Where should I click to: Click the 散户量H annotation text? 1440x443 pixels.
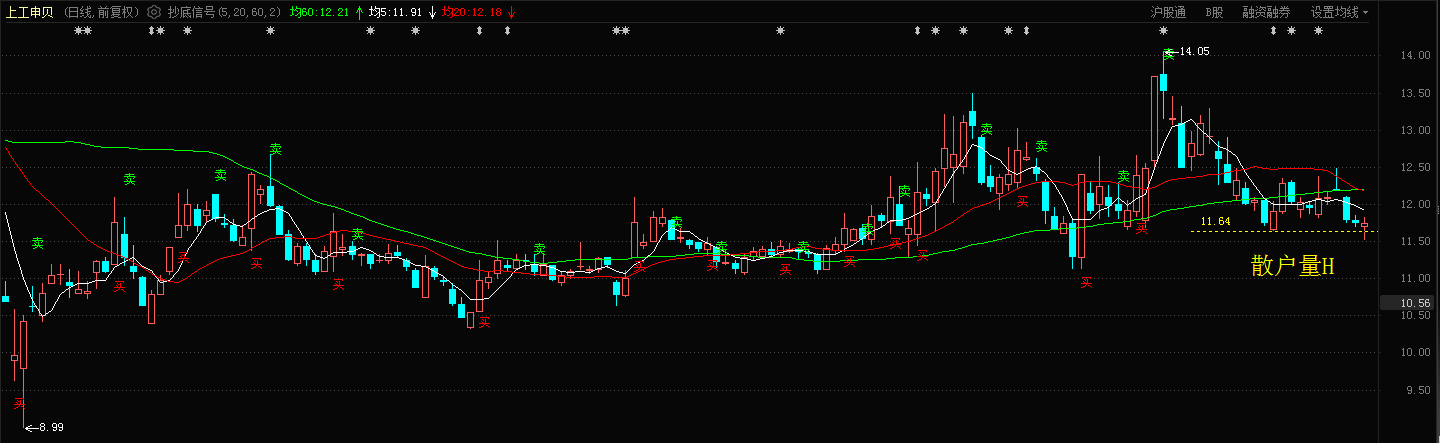[1293, 265]
